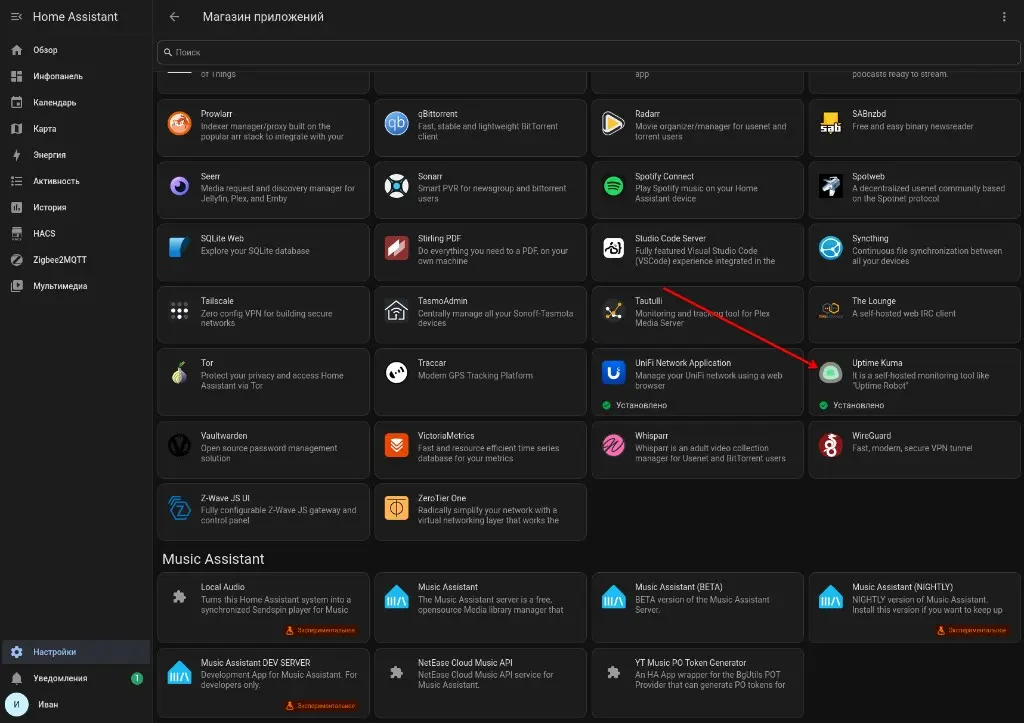Click the VictoriaMetrics app icon
Image resolution: width=1024 pixels, height=723 pixels.
coord(396,445)
